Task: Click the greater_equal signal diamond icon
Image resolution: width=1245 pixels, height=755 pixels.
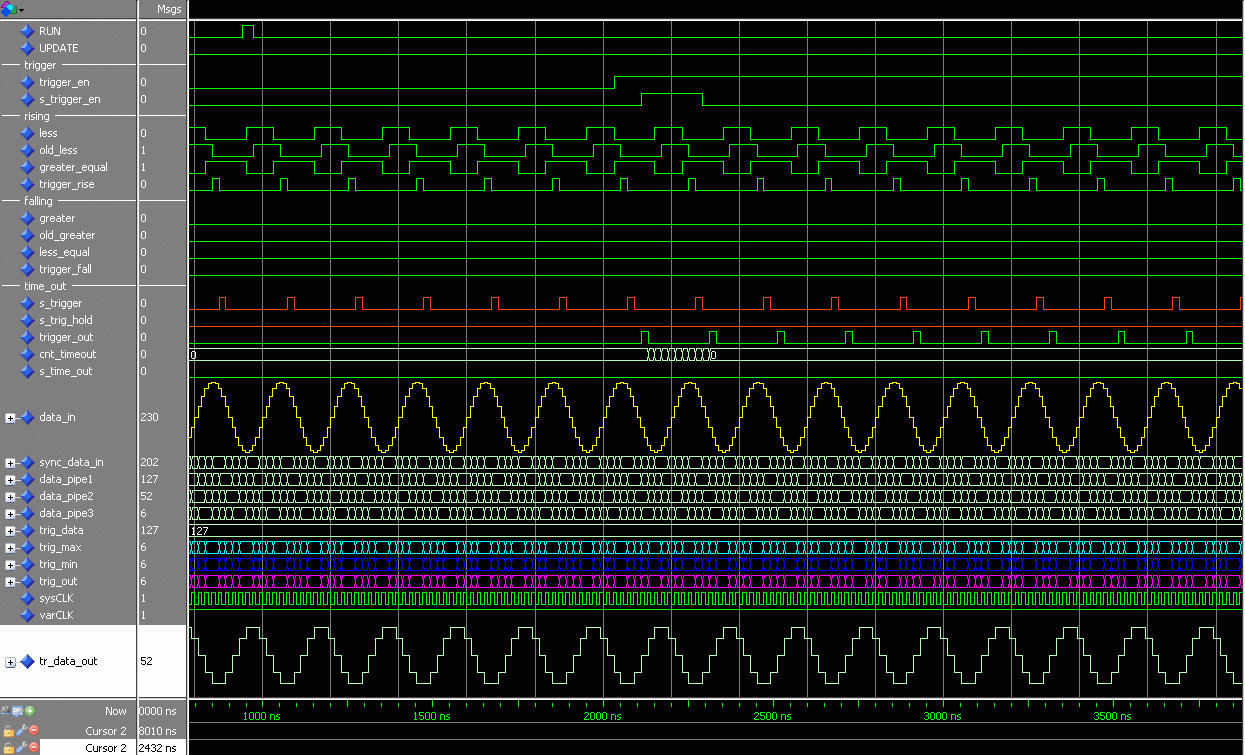Action: [x=27, y=167]
